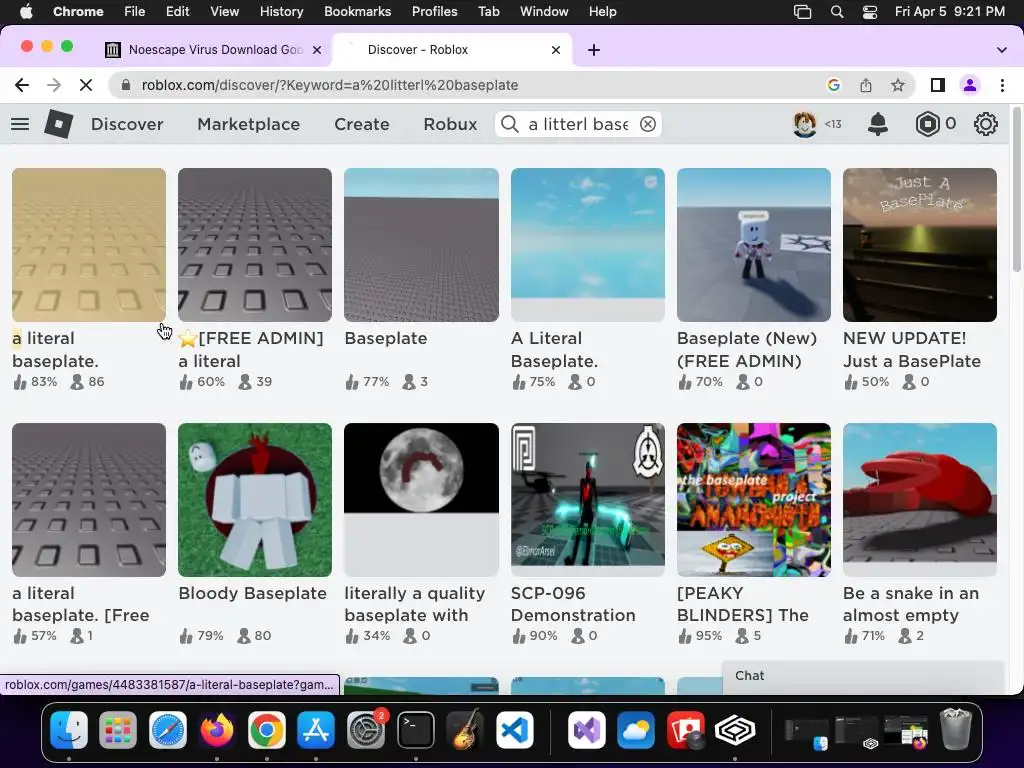Open the Trash in the dock
Image resolution: width=1024 pixels, height=768 pixels.
955,729
